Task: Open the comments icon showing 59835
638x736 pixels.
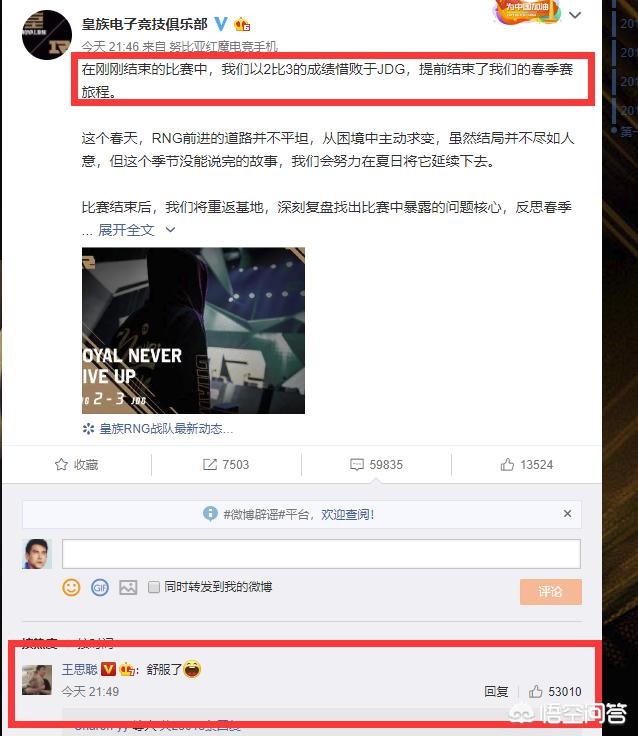Action: pyautogui.click(x=357, y=465)
